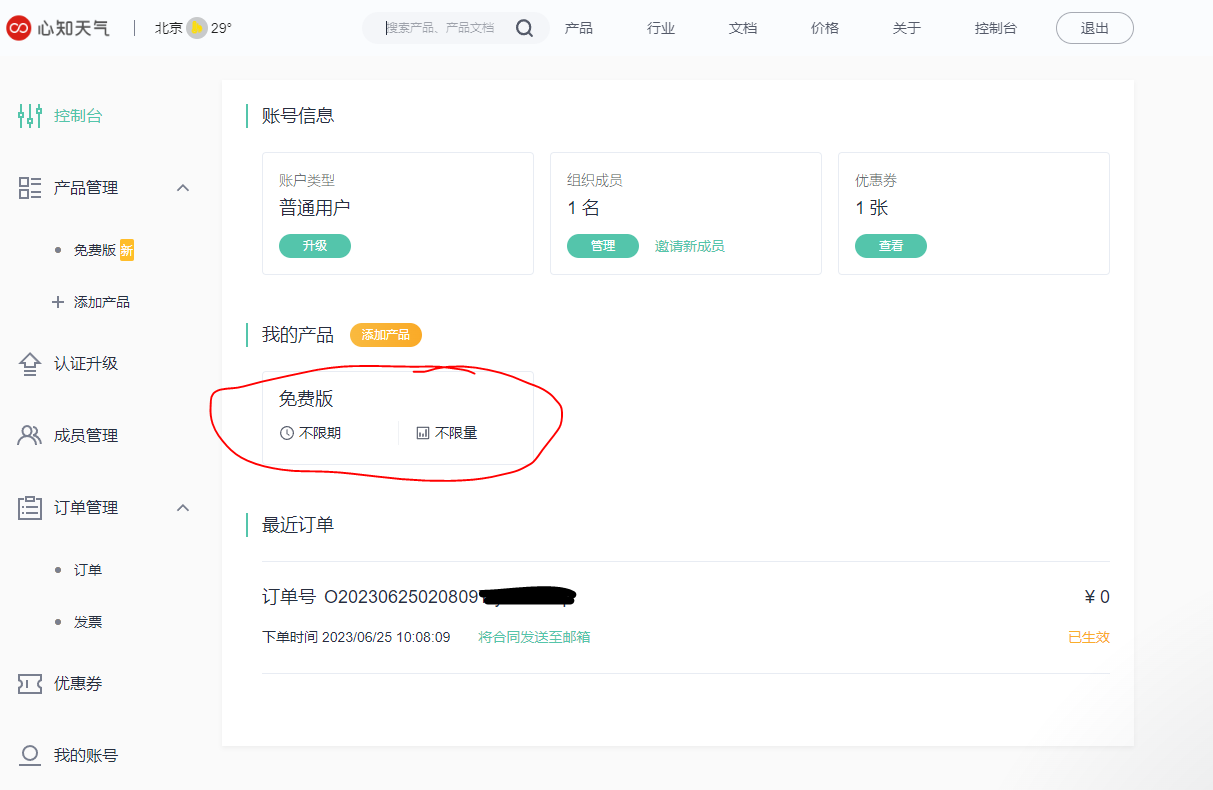Click the search magnifier icon
Image resolution: width=1213 pixels, height=790 pixels.
[524, 28]
